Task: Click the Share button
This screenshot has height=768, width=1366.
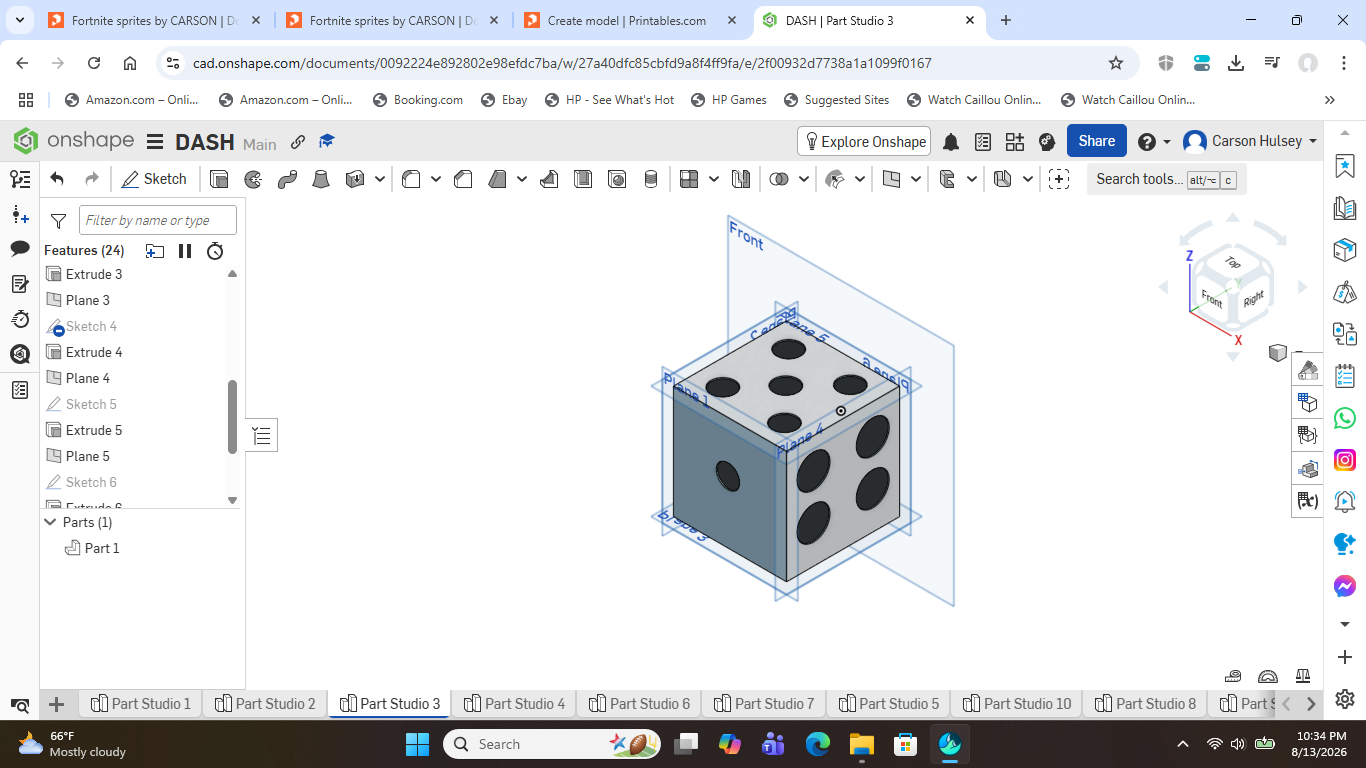Action: tap(1097, 141)
